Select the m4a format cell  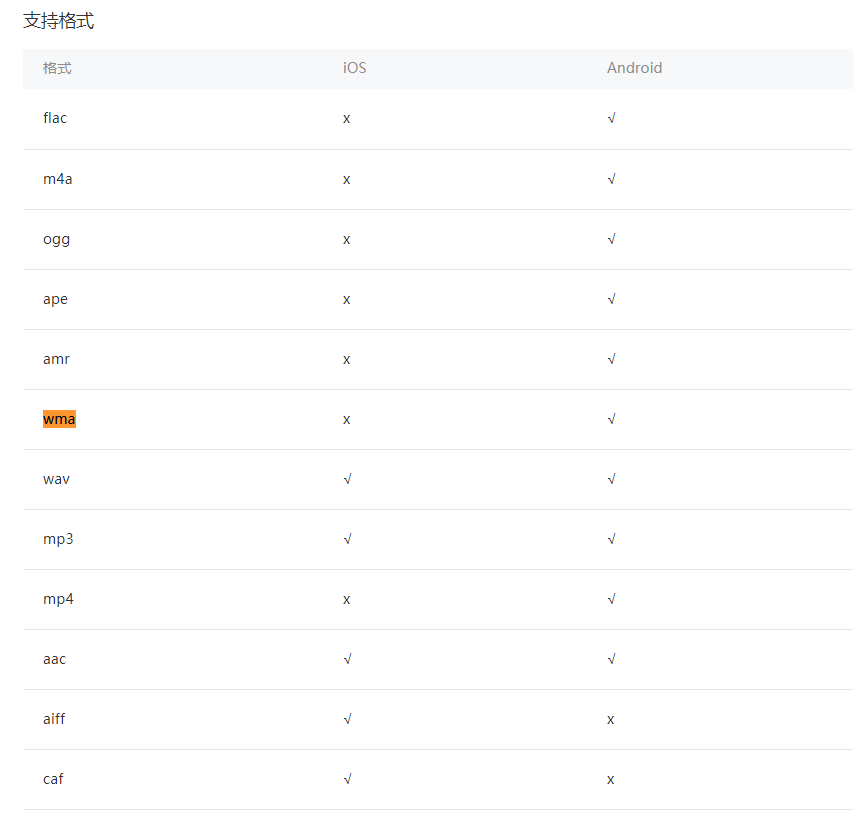58,179
